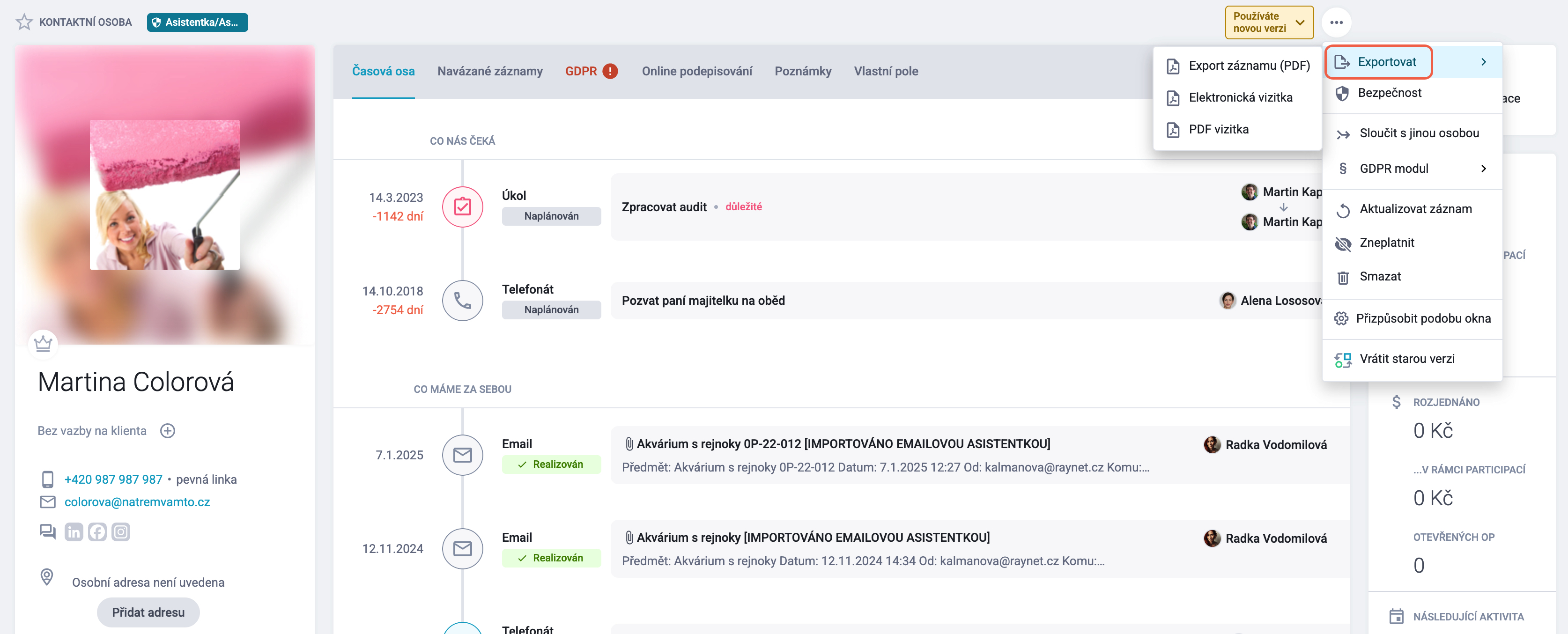Open the Instagram profile icon
The width and height of the screenshot is (1568, 634).
120,532
